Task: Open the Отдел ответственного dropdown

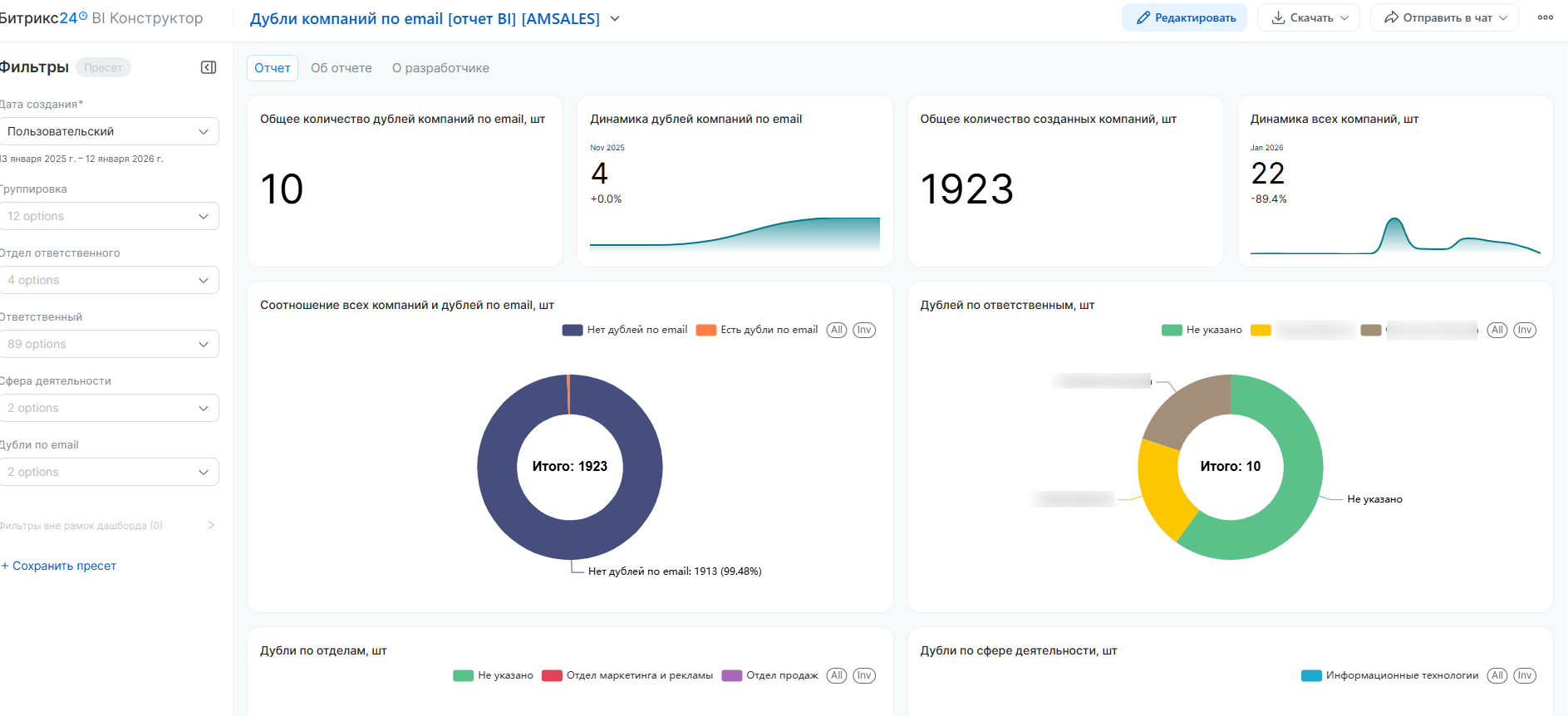Action: tap(109, 280)
